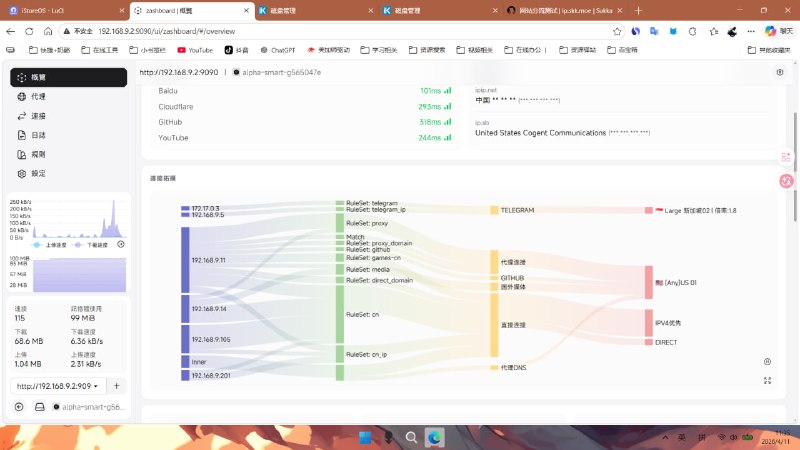Screen dimensions: 800x450
Task: Open the ChatGPT bookmark
Action: pyautogui.click(x=278, y=50)
